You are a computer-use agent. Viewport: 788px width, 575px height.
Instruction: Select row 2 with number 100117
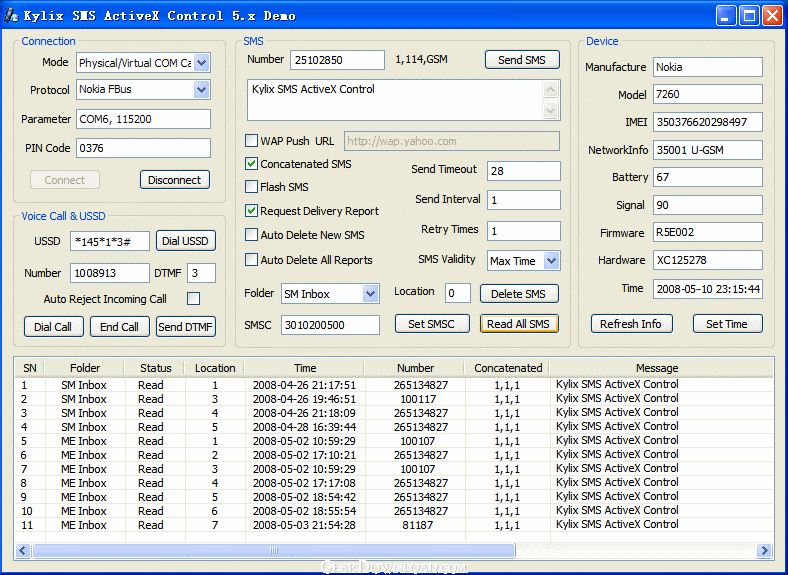click(x=394, y=399)
